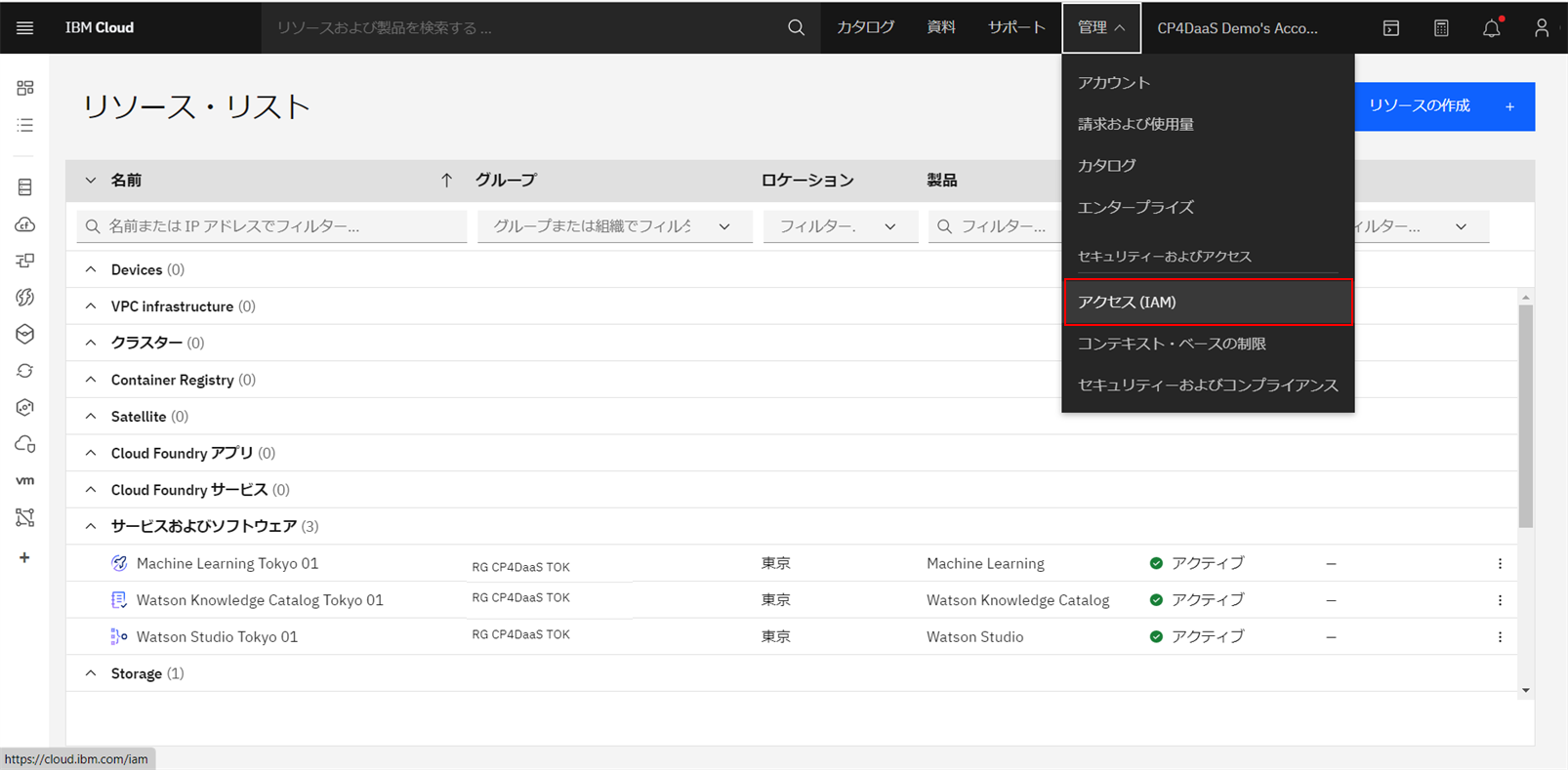Focus the name or IP address filter field
1568x770 pixels.
click(x=271, y=226)
